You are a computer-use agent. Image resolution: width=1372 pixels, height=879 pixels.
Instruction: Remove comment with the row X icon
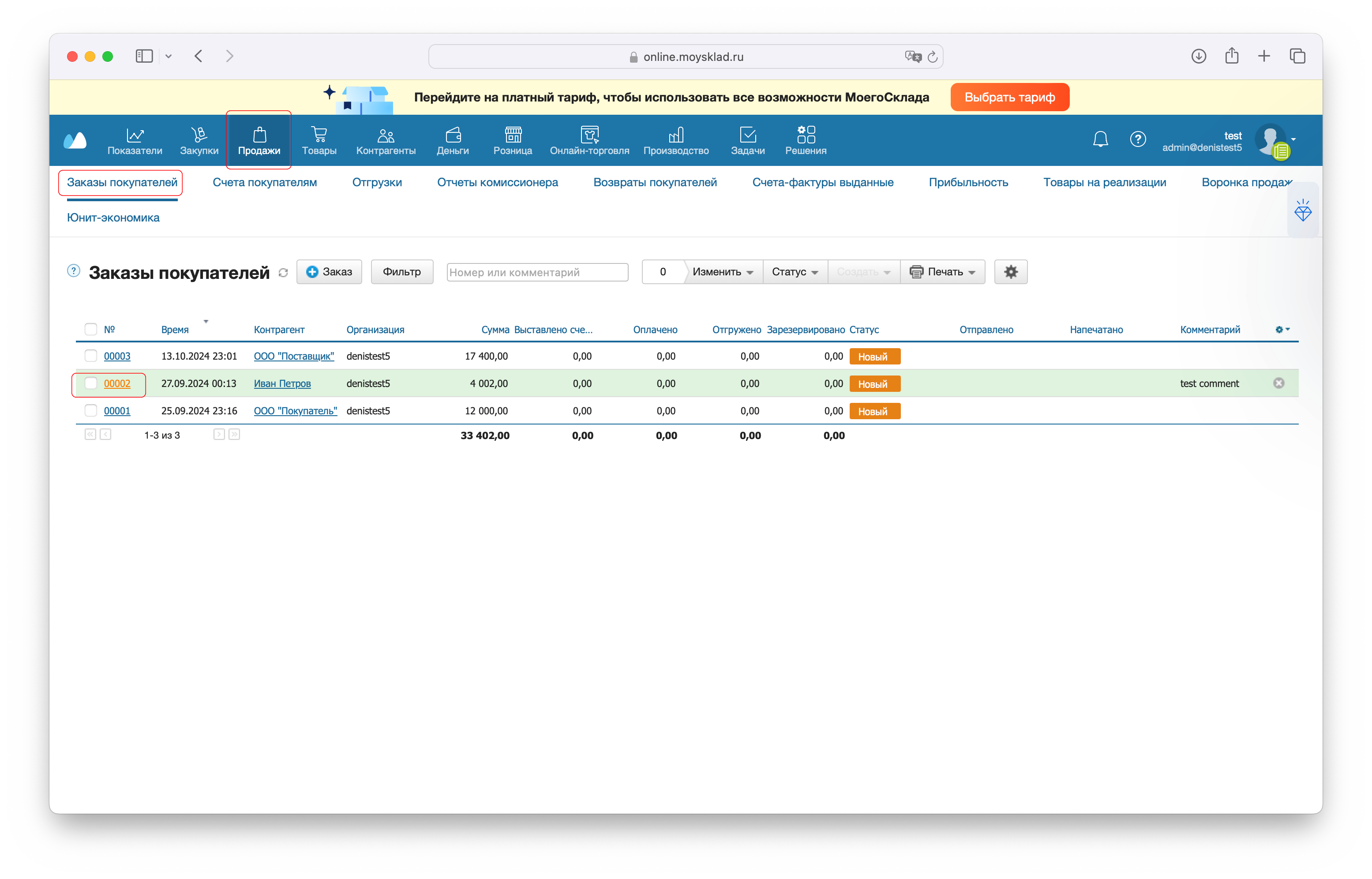[1278, 383]
